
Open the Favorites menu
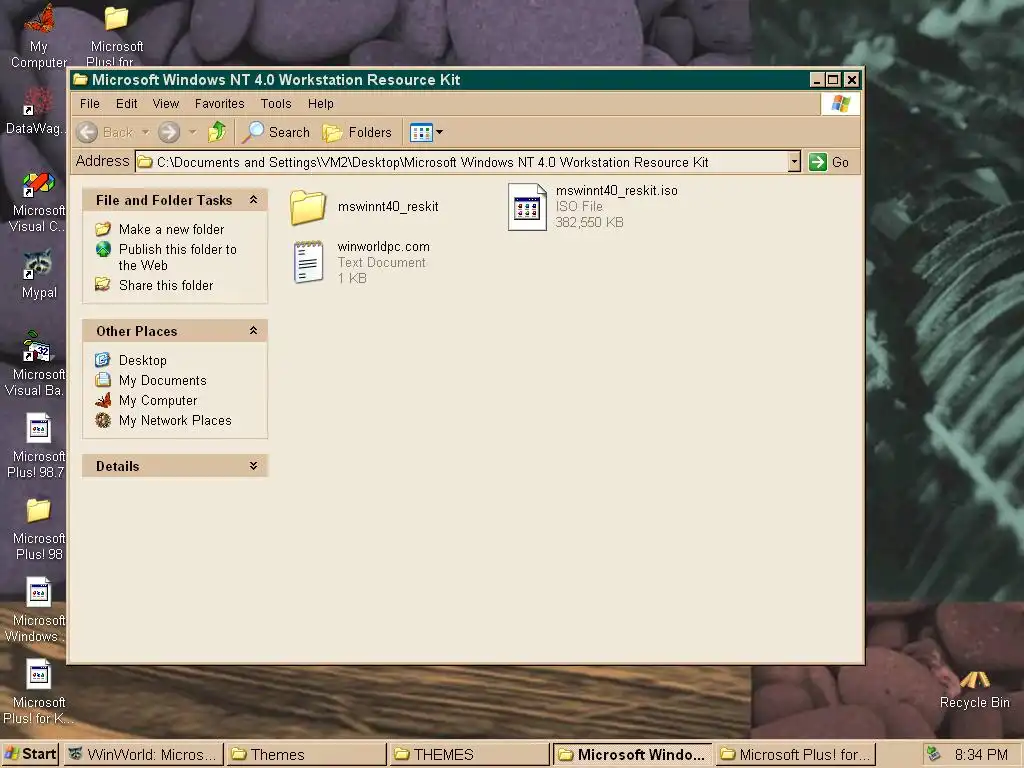click(x=219, y=104)
